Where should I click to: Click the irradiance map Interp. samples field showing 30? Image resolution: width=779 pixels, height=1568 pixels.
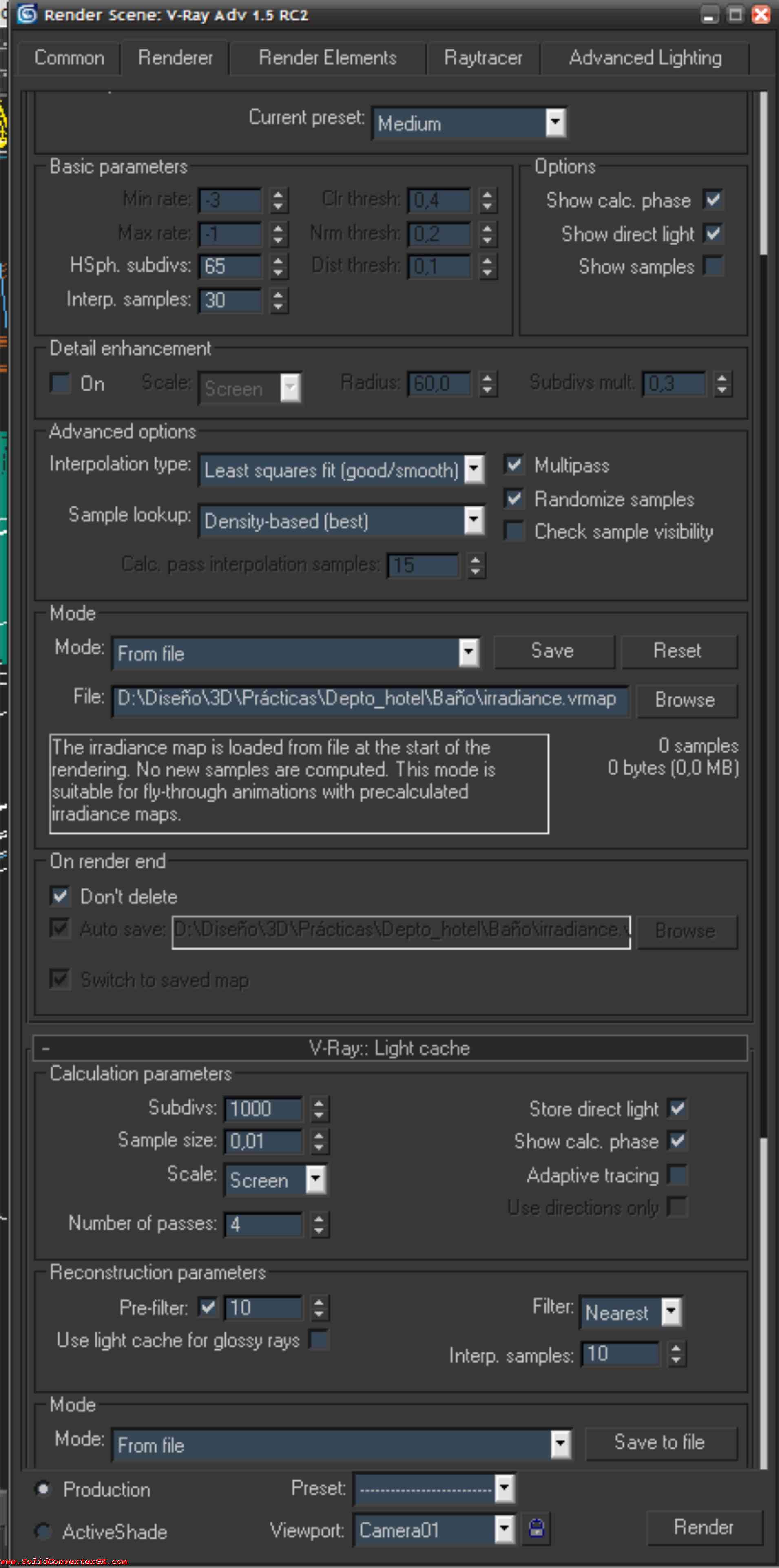tap(230, 300)
